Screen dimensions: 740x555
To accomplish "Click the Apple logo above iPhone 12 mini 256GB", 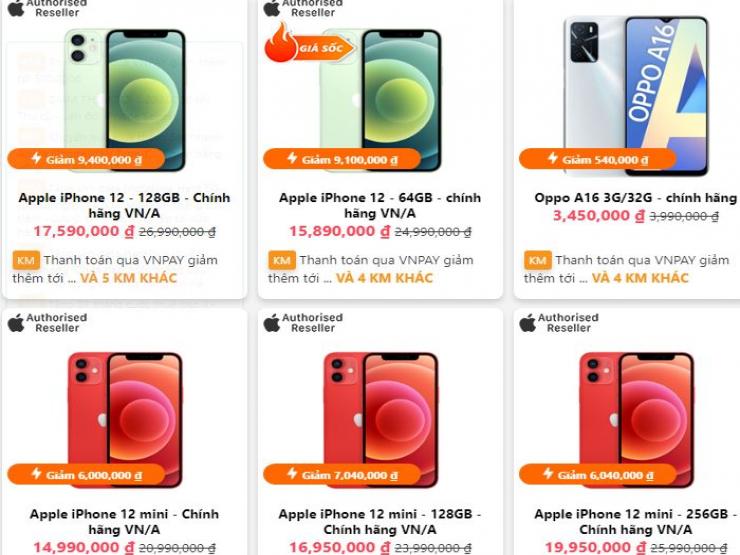I will pyautogui.click(x=528, y=323).
